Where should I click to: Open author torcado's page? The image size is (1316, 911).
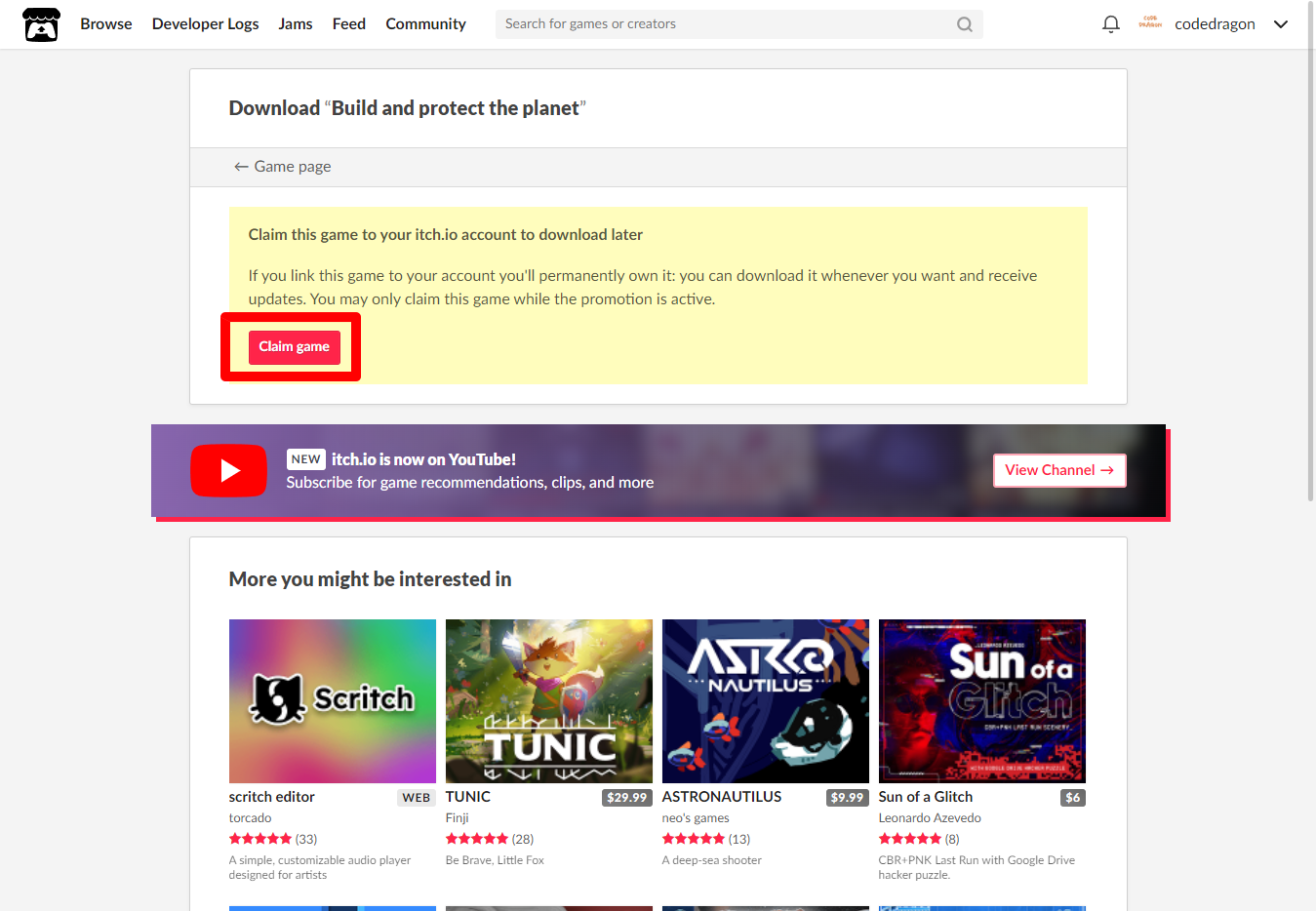pos(251,818)
